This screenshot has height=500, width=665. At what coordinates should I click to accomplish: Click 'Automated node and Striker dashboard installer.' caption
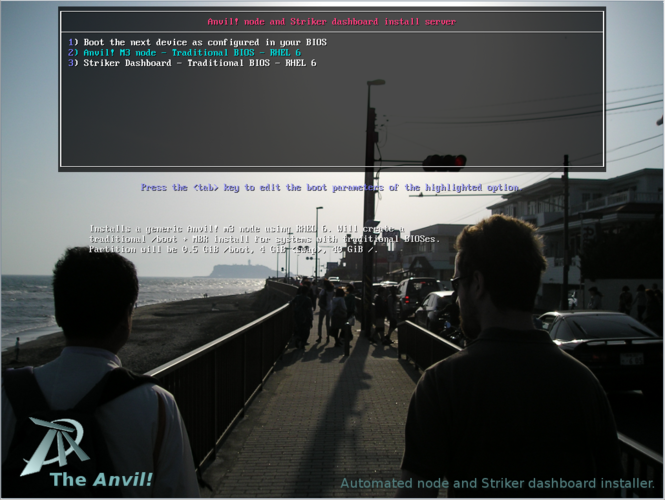tap(497, 483)
